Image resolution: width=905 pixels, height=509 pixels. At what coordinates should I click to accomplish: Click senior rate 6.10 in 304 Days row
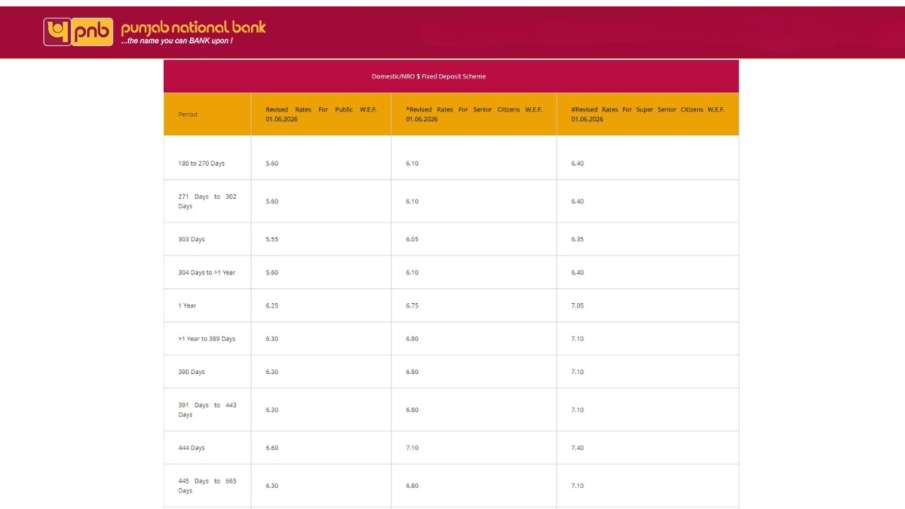point(412,272)
